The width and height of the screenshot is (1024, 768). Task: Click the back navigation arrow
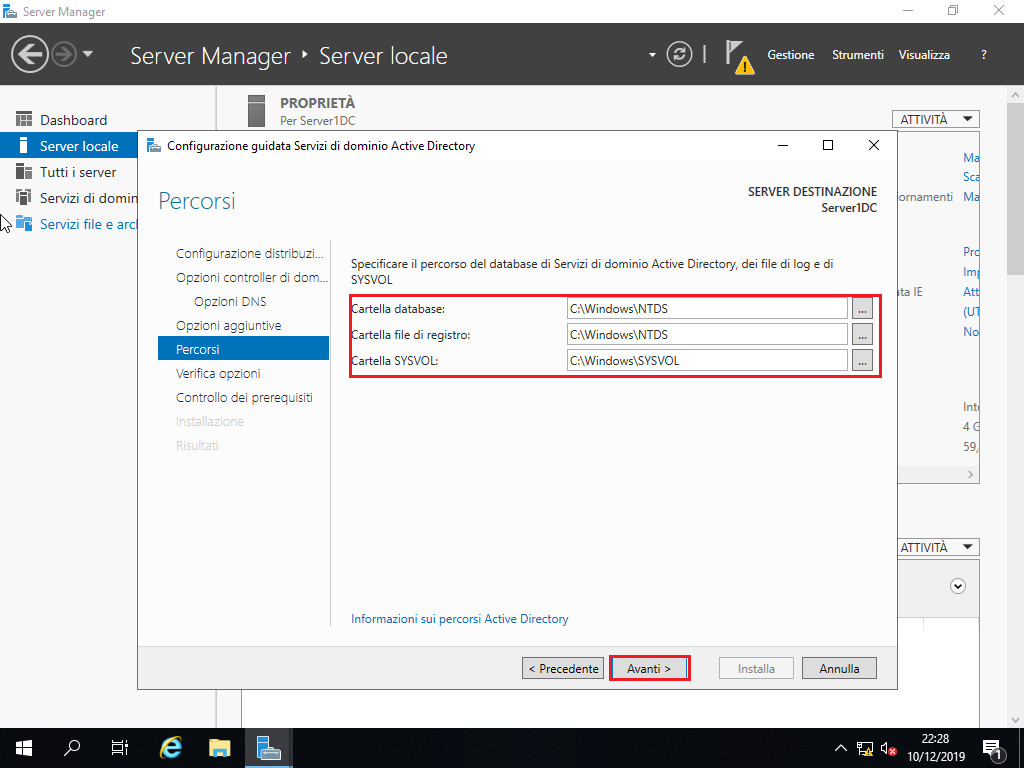[30, 53]
